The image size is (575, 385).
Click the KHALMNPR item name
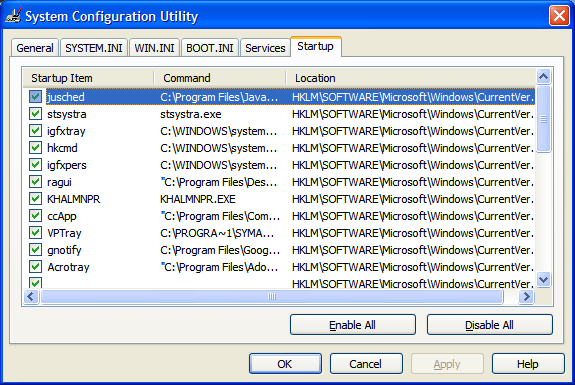[x=73, y=199]
